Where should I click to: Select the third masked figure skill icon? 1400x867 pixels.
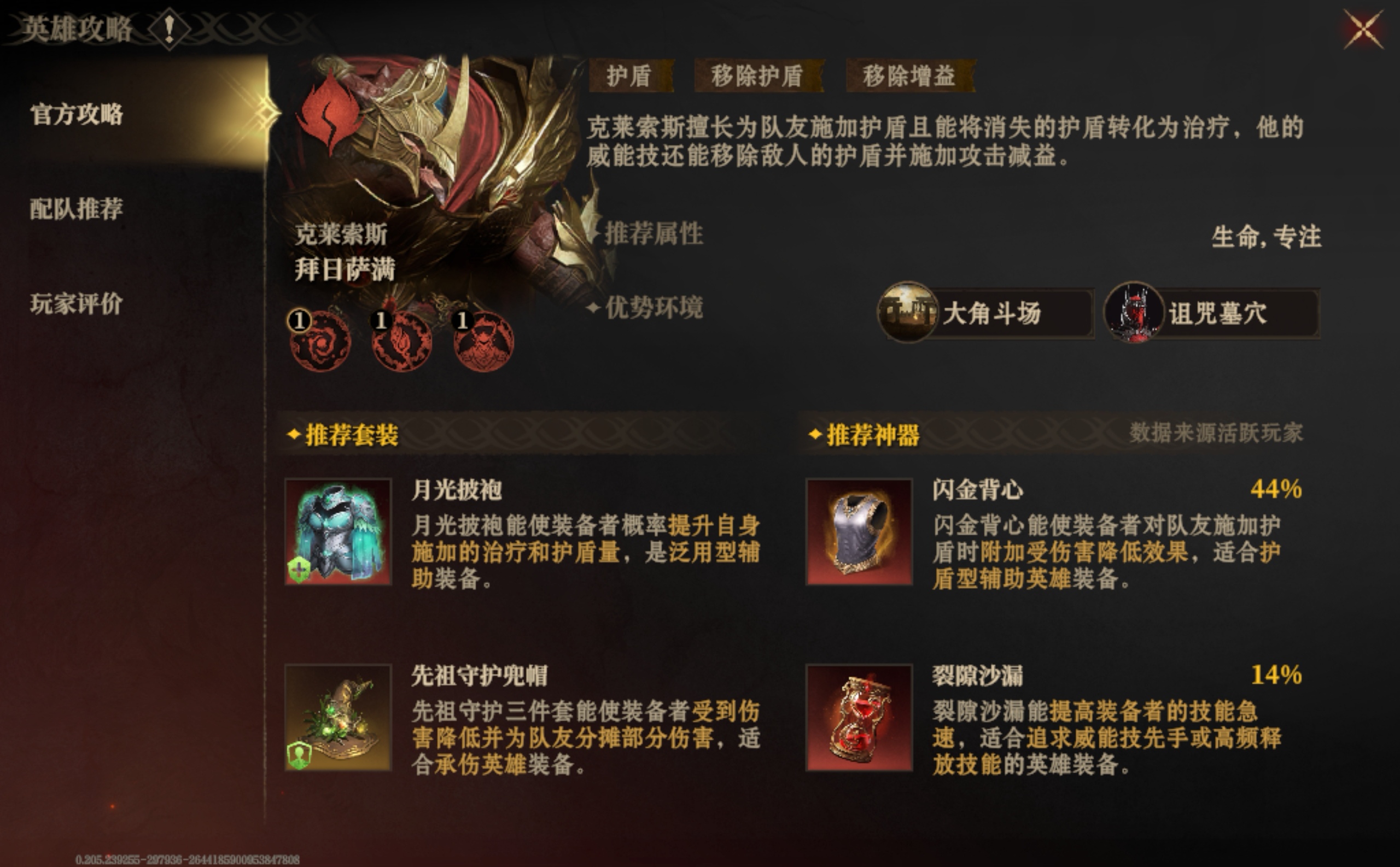tap(483, 341)
